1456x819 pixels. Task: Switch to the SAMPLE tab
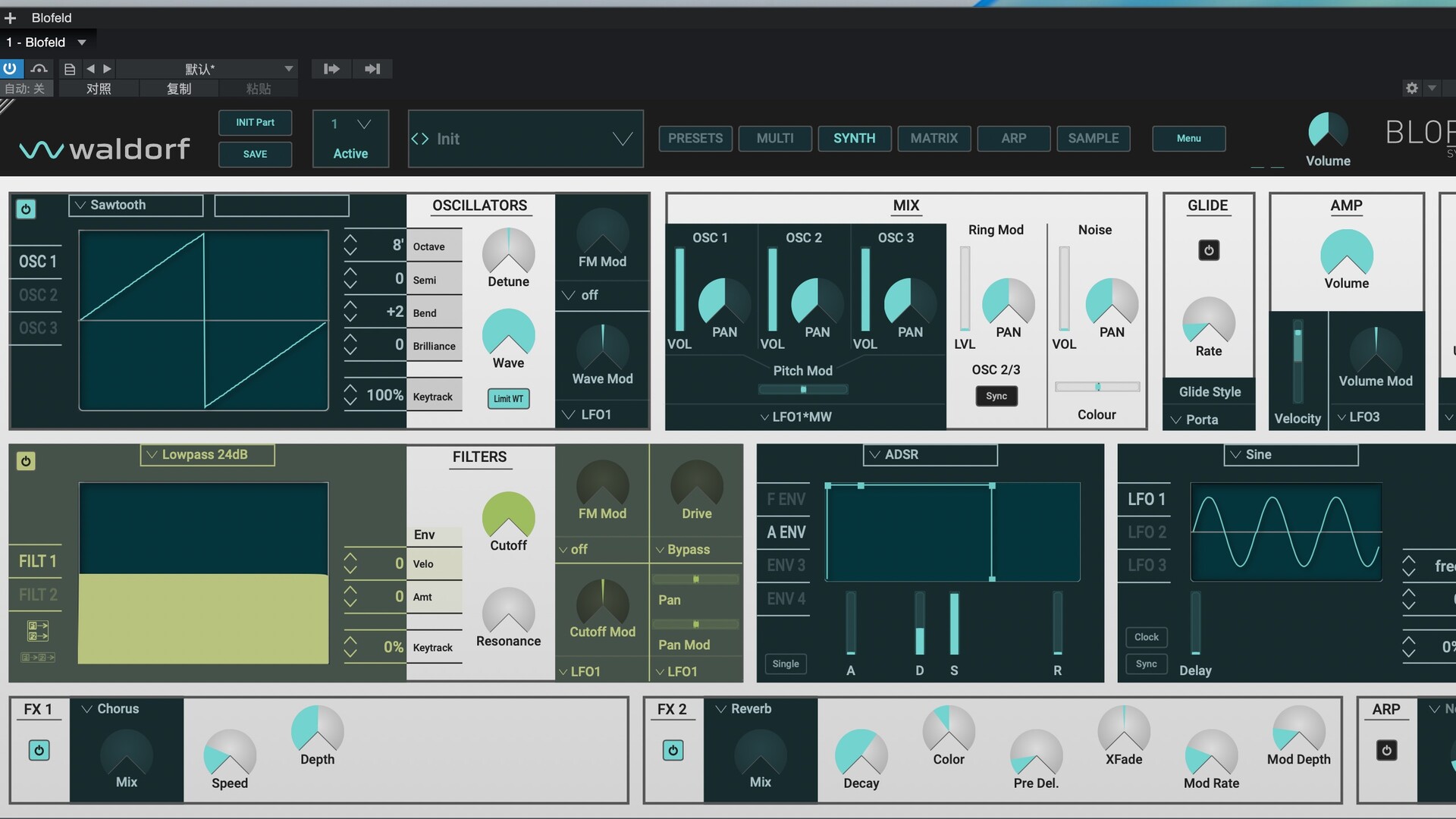(x=1094, y=138)
